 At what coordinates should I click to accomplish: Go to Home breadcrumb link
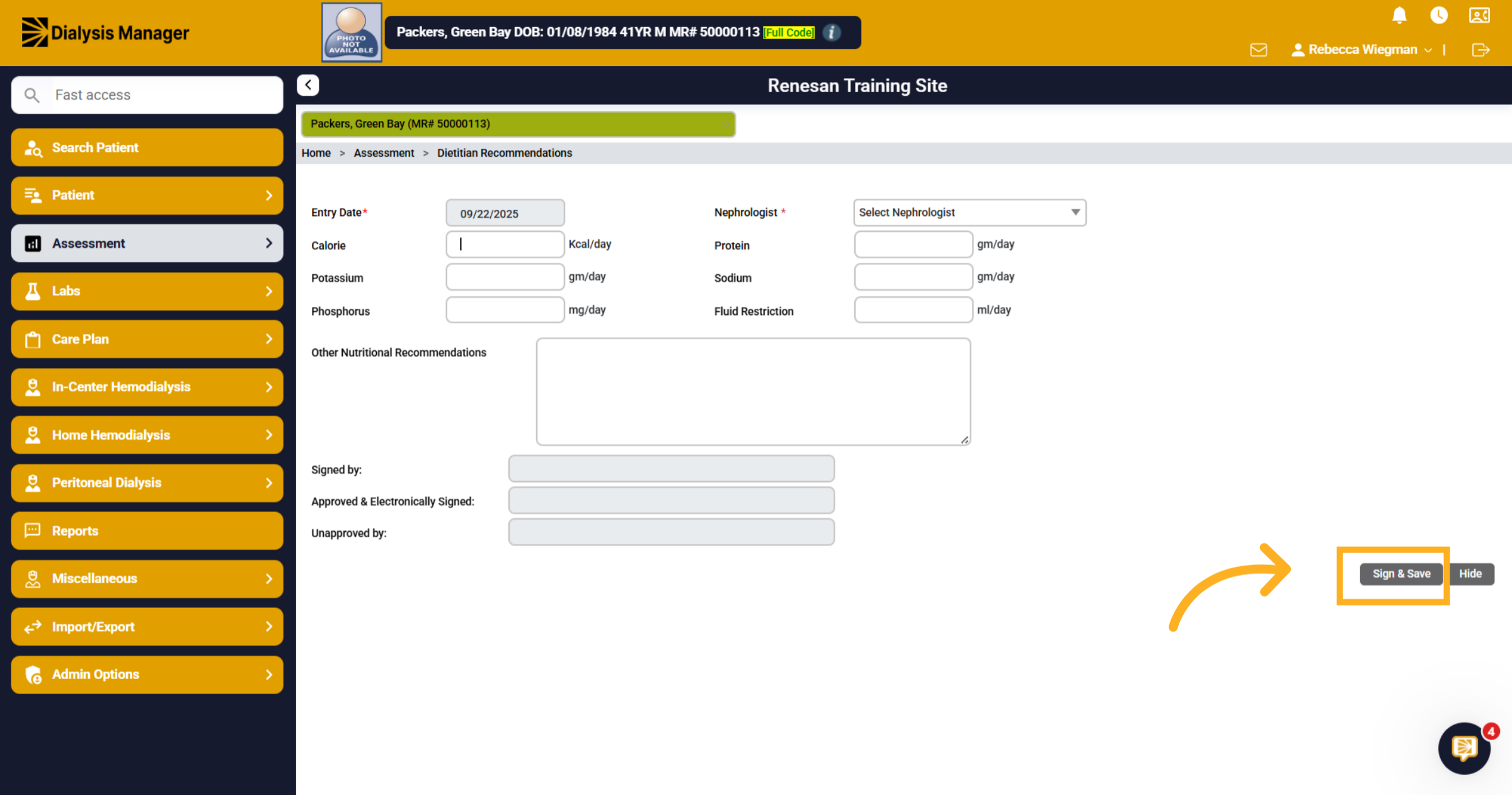pyautogui.click(x=316, y=153)
